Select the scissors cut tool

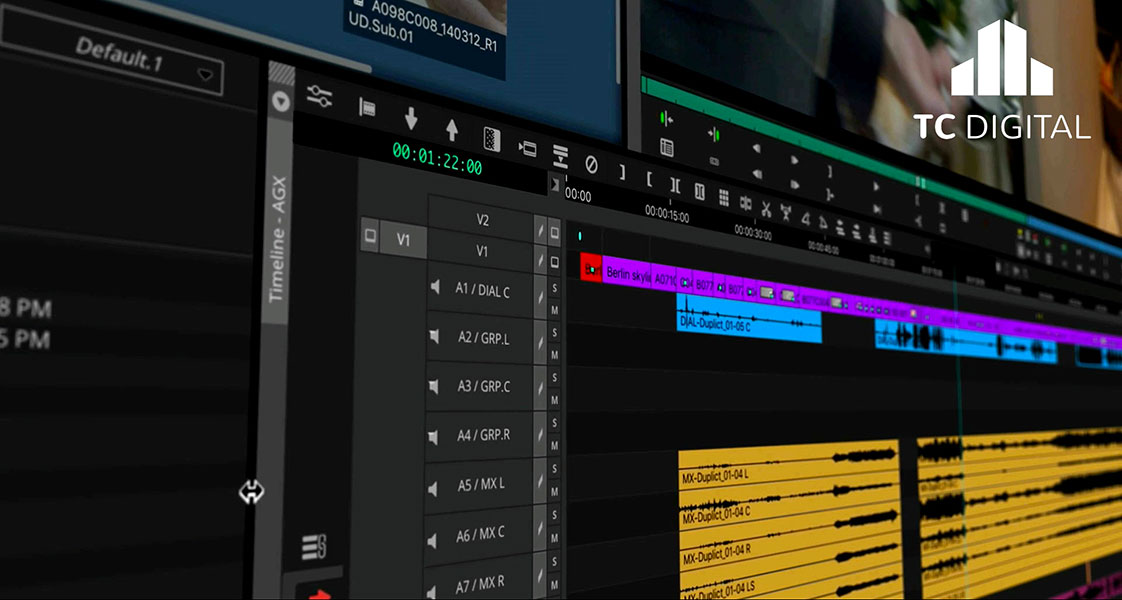click(x=766, y=208)
